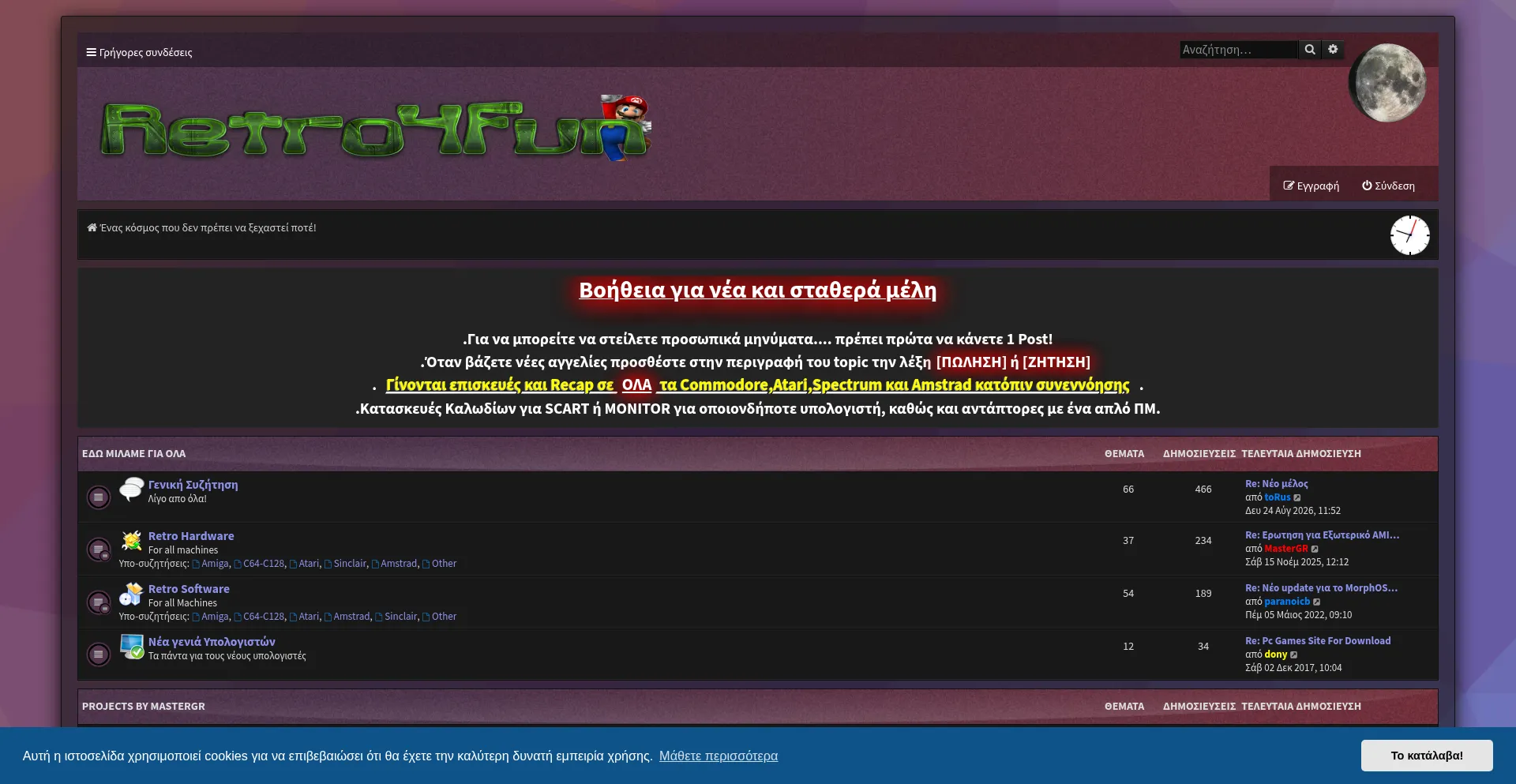Open advanced search gear icon
1516x784 pixels.
coord(1333,50)
